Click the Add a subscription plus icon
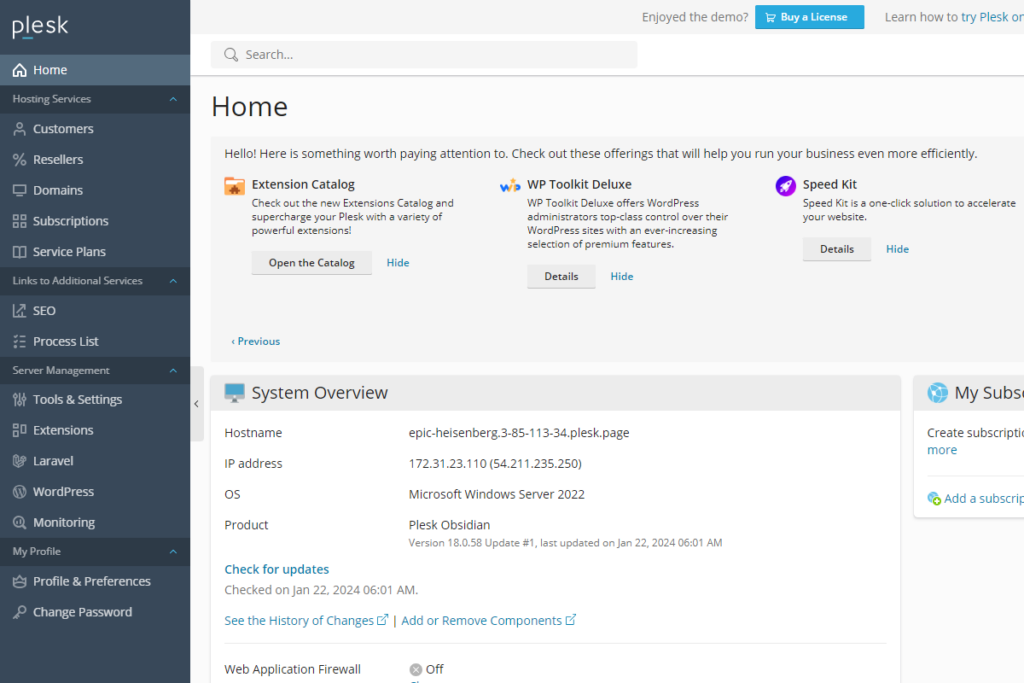 (934, 499)
